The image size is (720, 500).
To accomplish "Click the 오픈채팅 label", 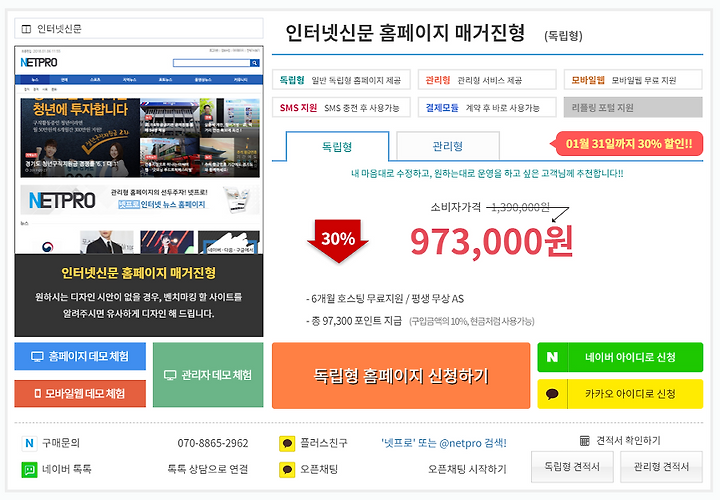I will [x=319, y=469].
